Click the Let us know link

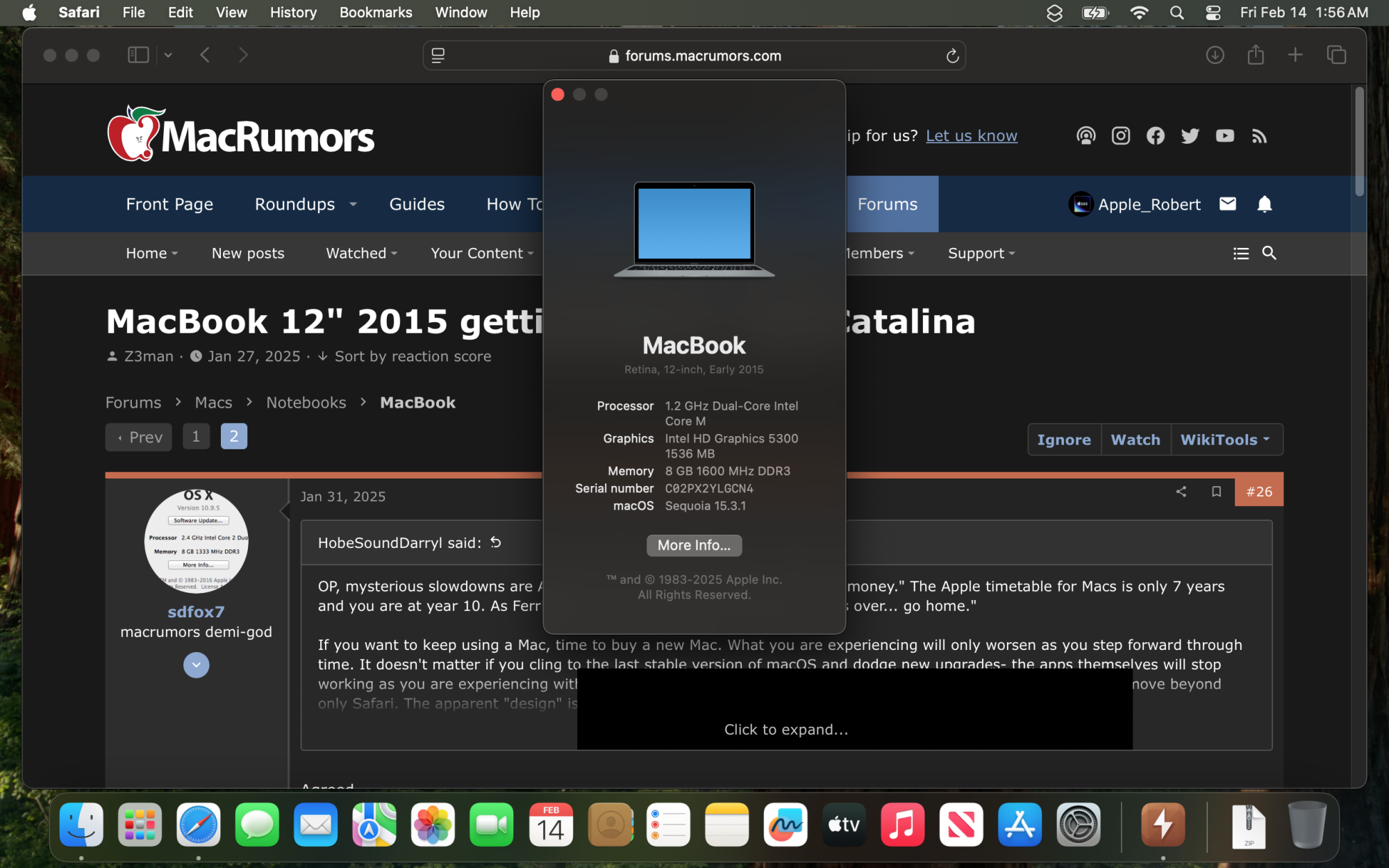coord(971,136)
